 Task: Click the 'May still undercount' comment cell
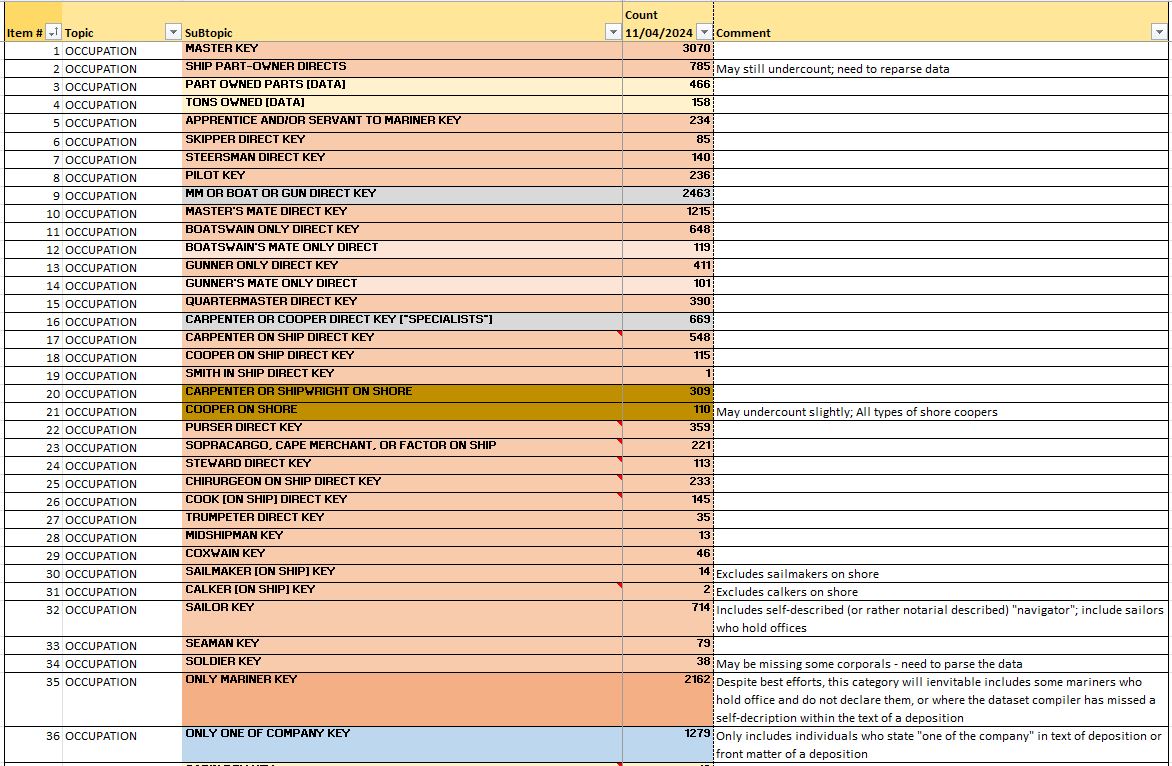click(940, 69)
